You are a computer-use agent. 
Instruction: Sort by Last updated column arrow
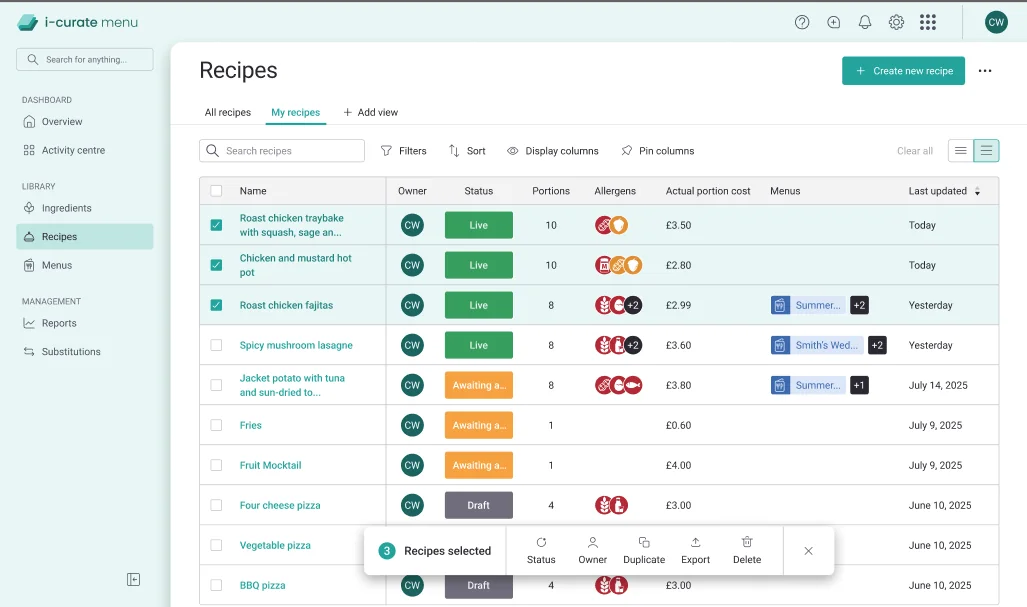(x=977, y=191)
